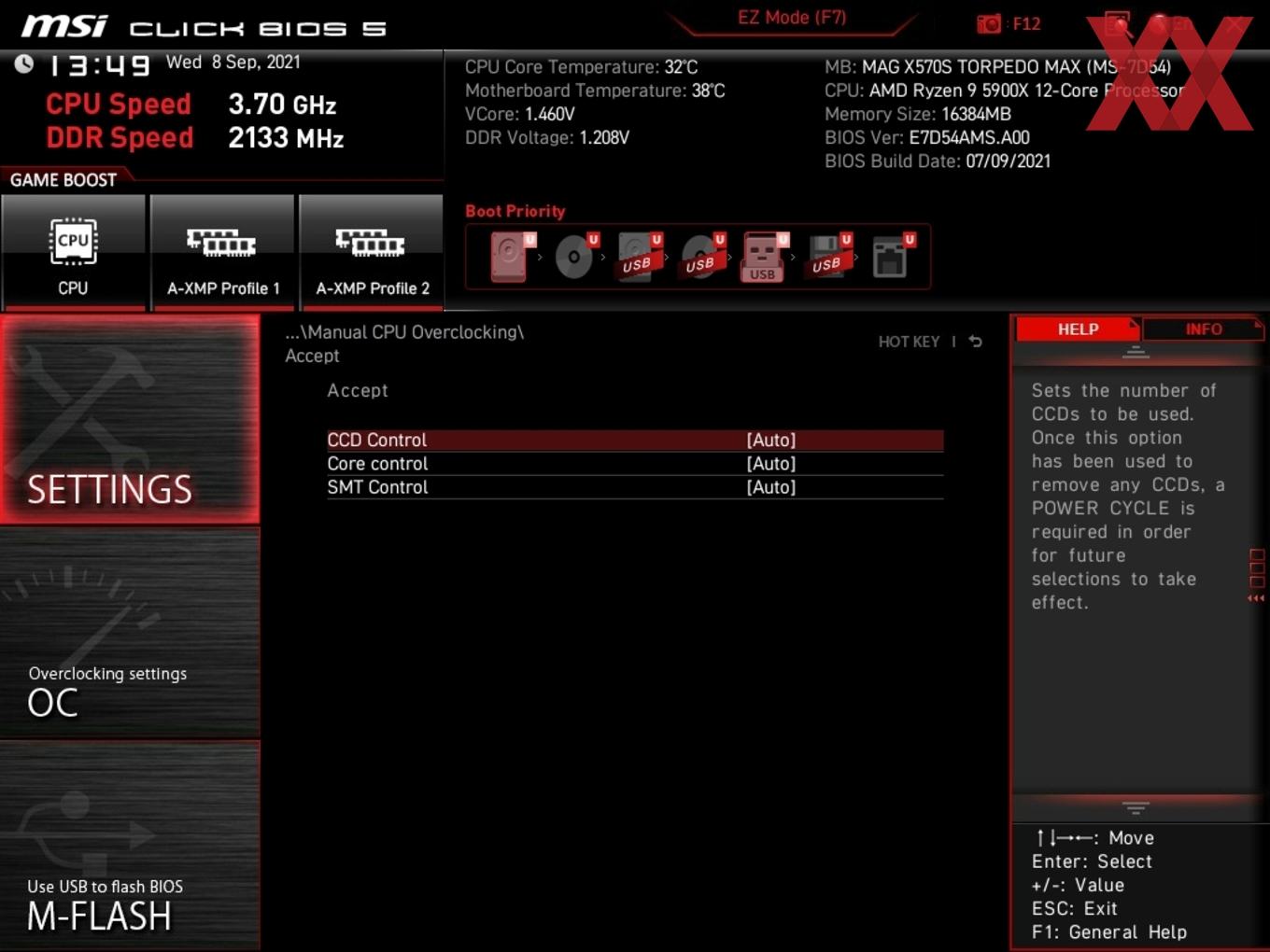The image size is (1270, 952).
Task: Select the USB key boot device icon
Action: tap(765, 257)
